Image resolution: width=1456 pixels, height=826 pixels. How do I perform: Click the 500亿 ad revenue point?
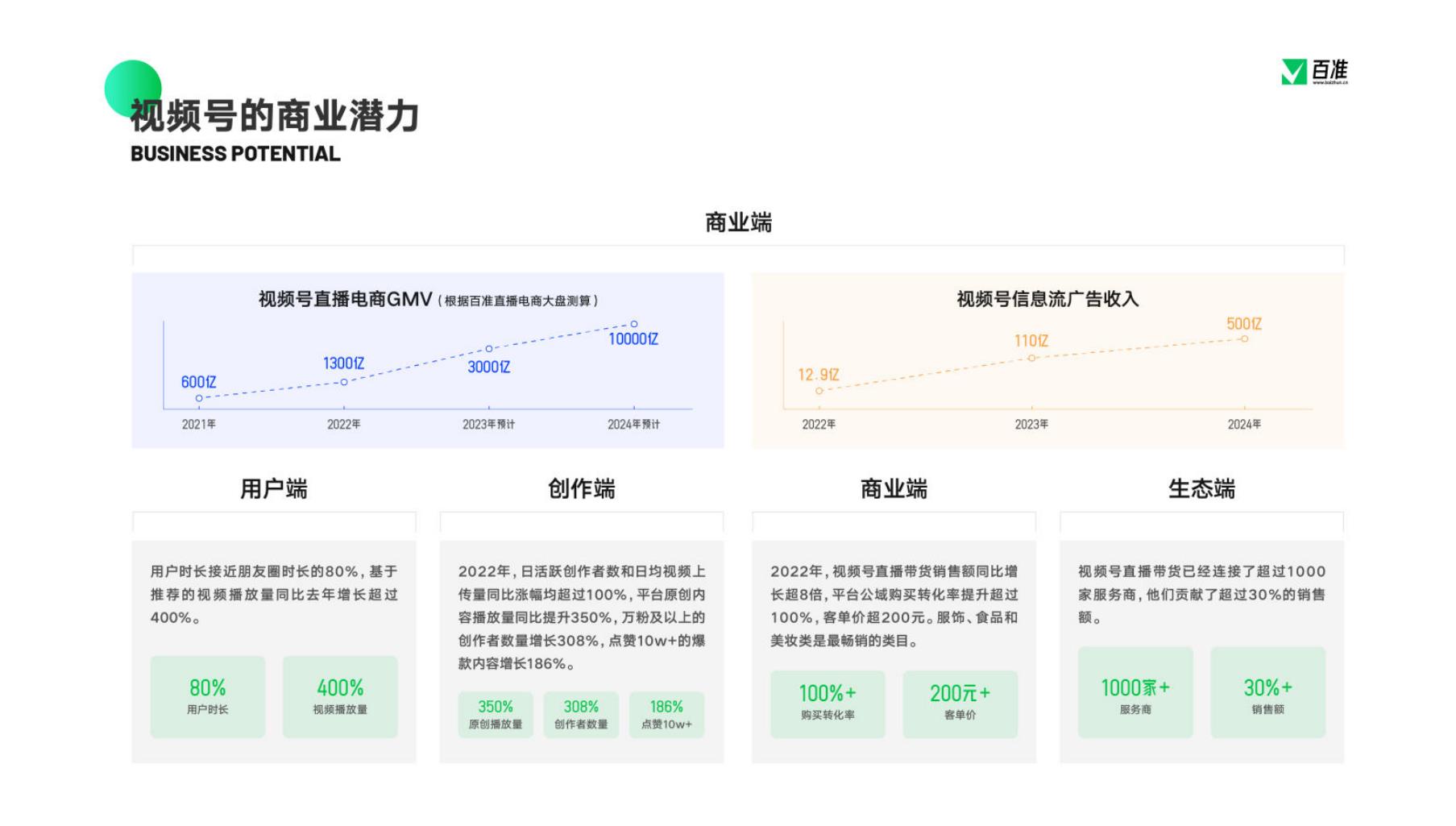pyautogui.click(x=1244, y=339)
